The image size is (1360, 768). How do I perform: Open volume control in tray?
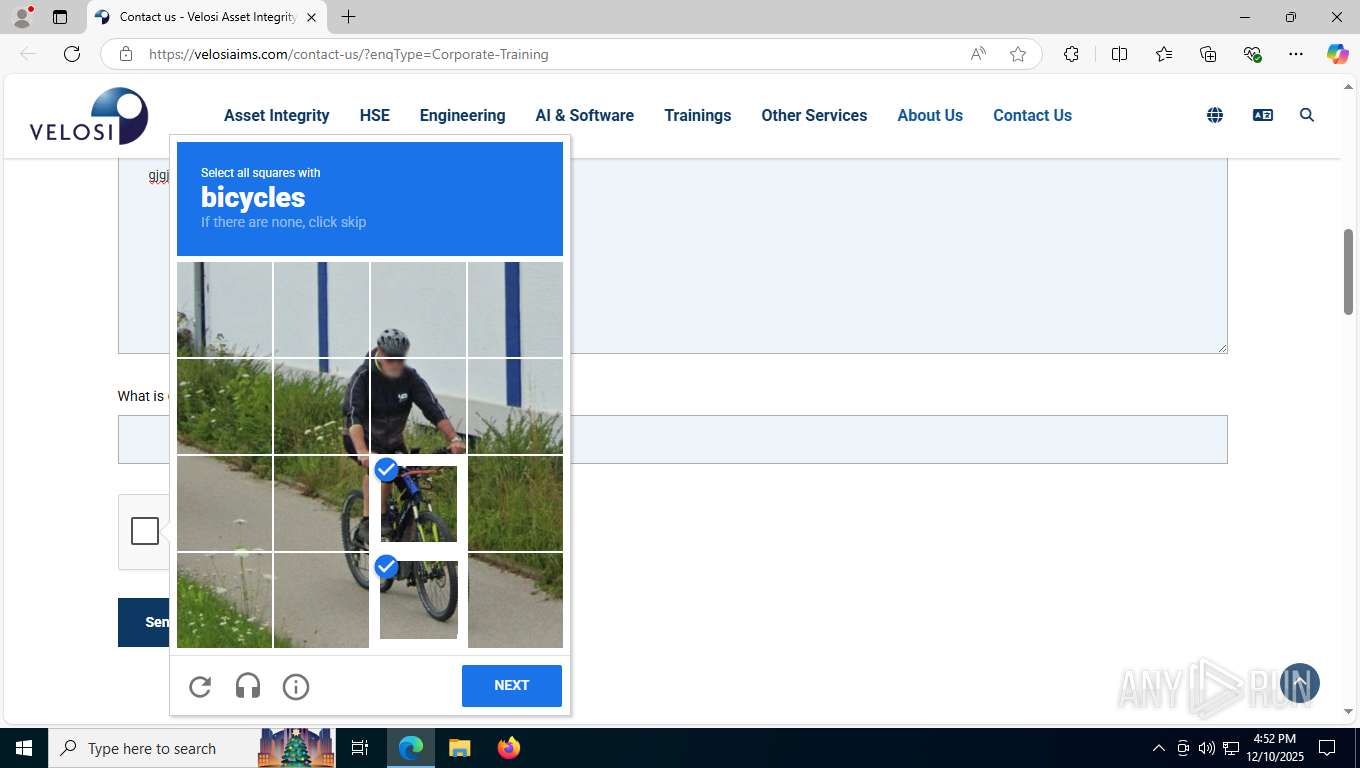click(1207, 748)
